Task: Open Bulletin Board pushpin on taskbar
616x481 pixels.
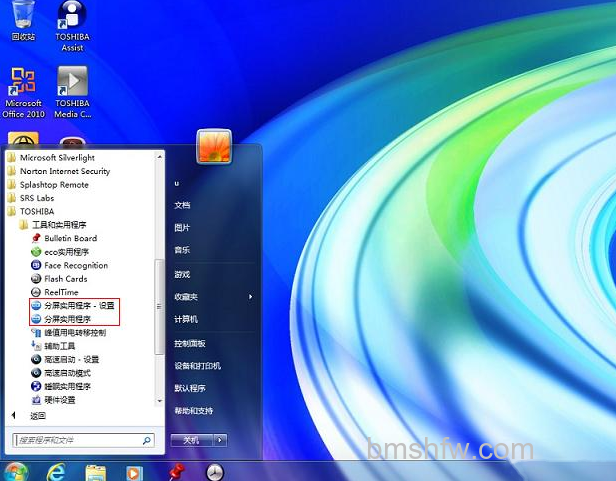Action: pos(177,472)
